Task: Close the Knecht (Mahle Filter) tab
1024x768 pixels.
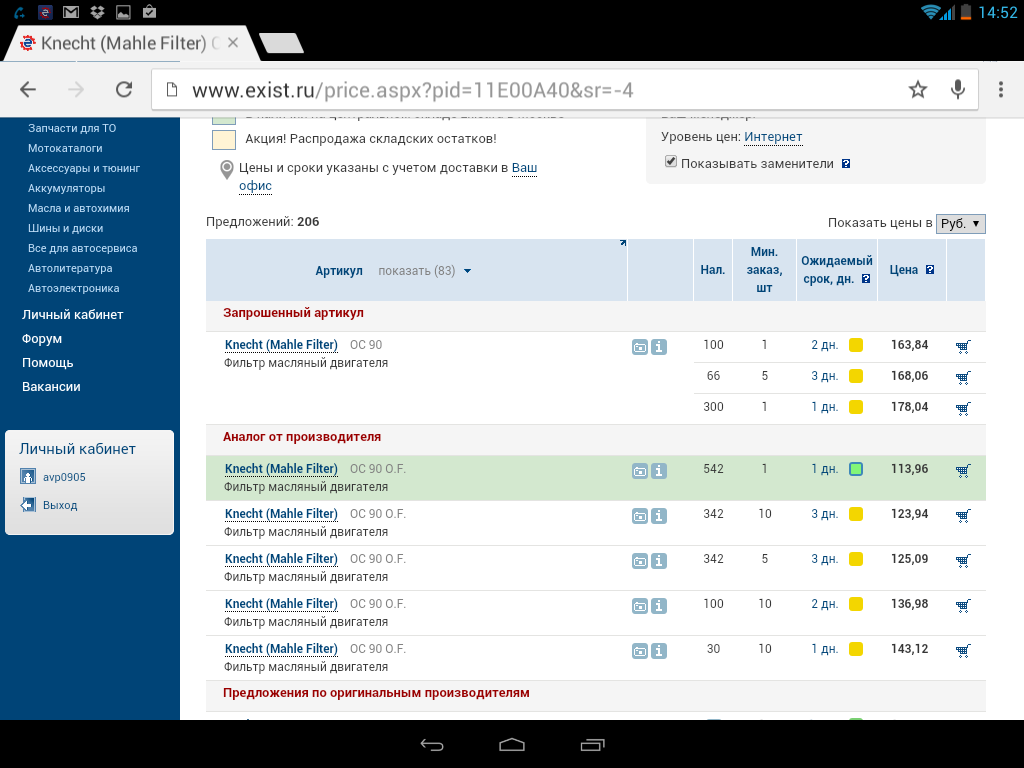Action: click(x=233, y=43)
